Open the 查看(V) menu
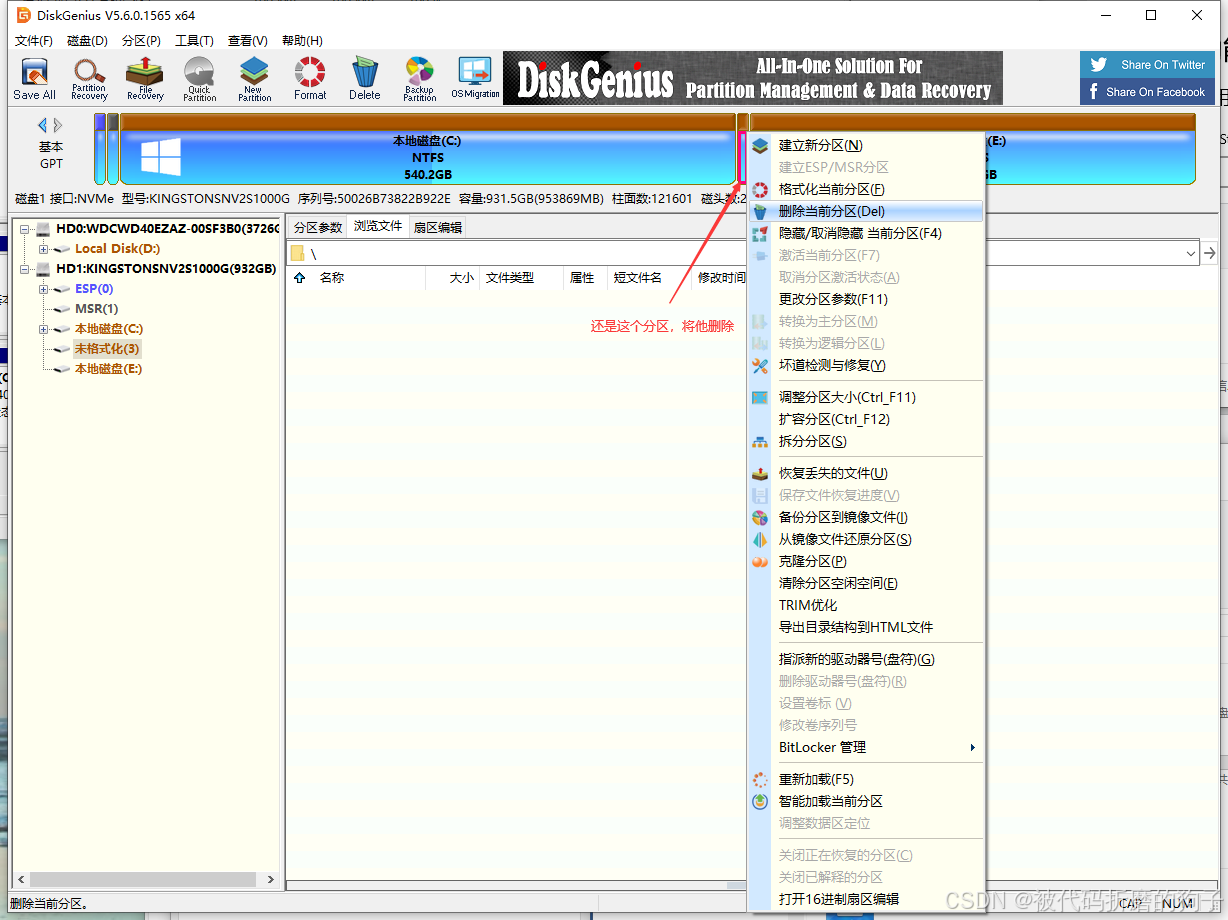 (248, 41)
